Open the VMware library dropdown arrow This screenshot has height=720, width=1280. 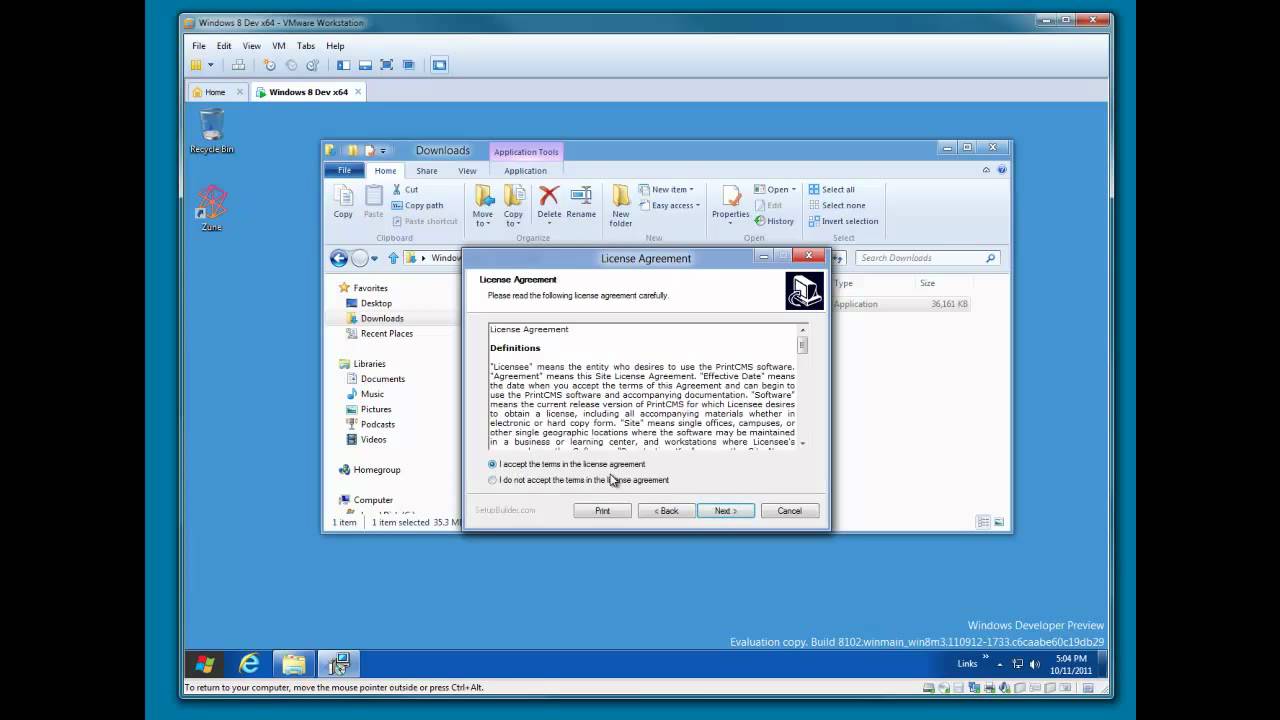210,65
